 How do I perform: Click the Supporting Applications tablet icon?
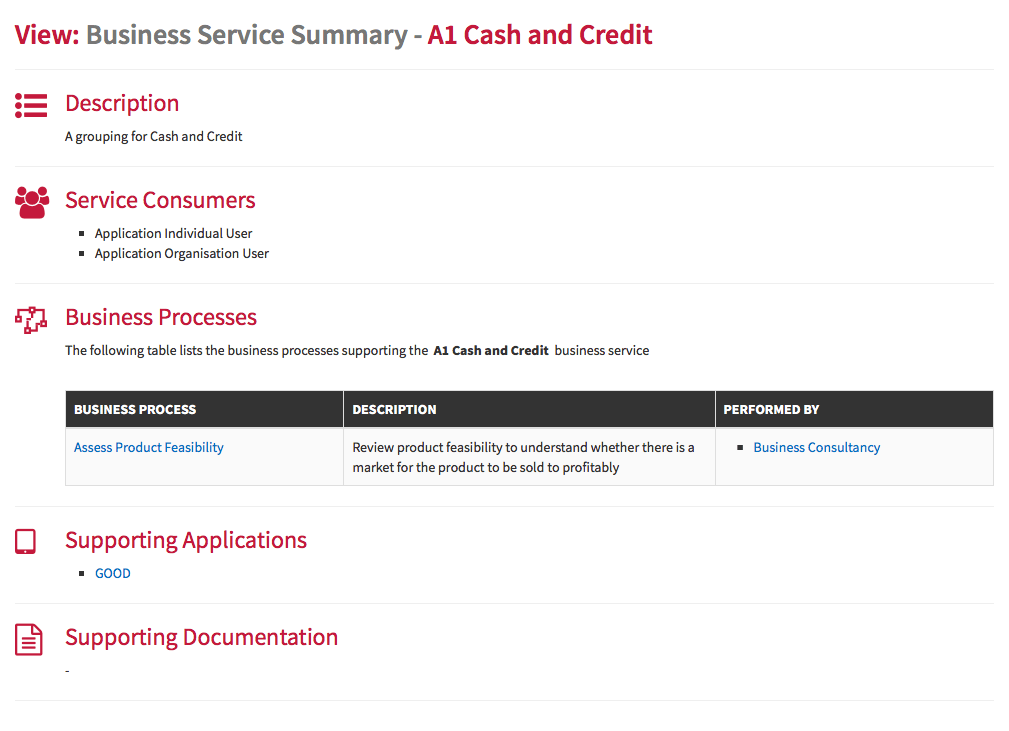(25, 542)
